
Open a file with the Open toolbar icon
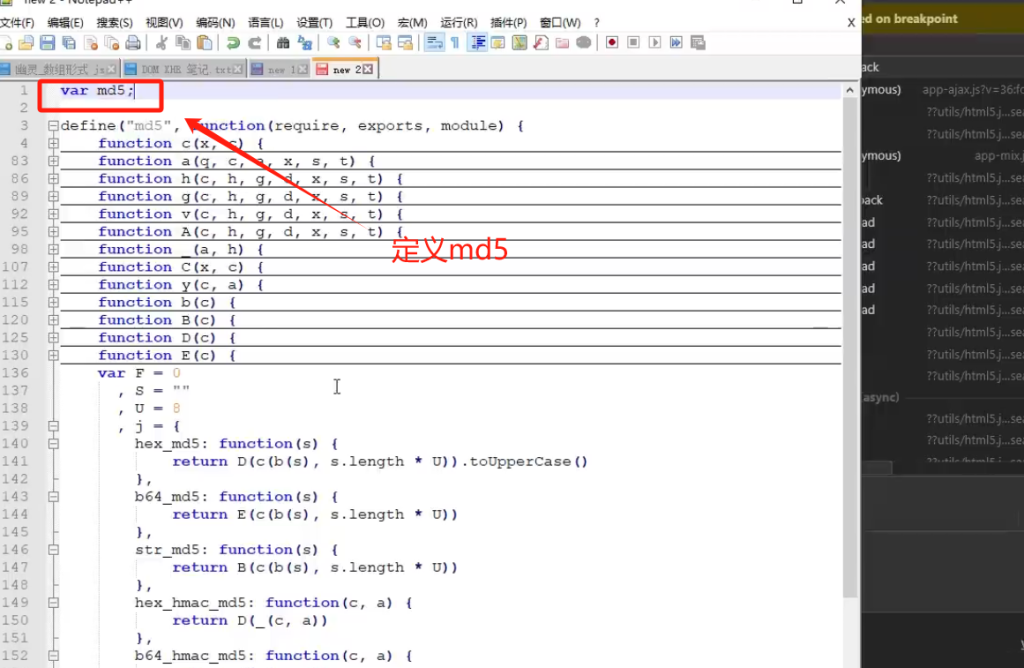26,43
